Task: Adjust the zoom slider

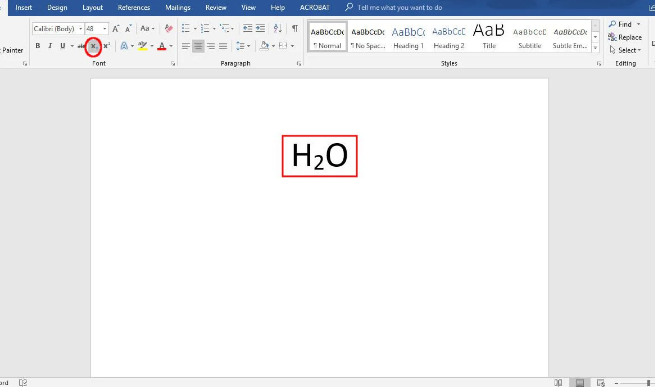Action: pyautogui.click(x=648, y=383)
